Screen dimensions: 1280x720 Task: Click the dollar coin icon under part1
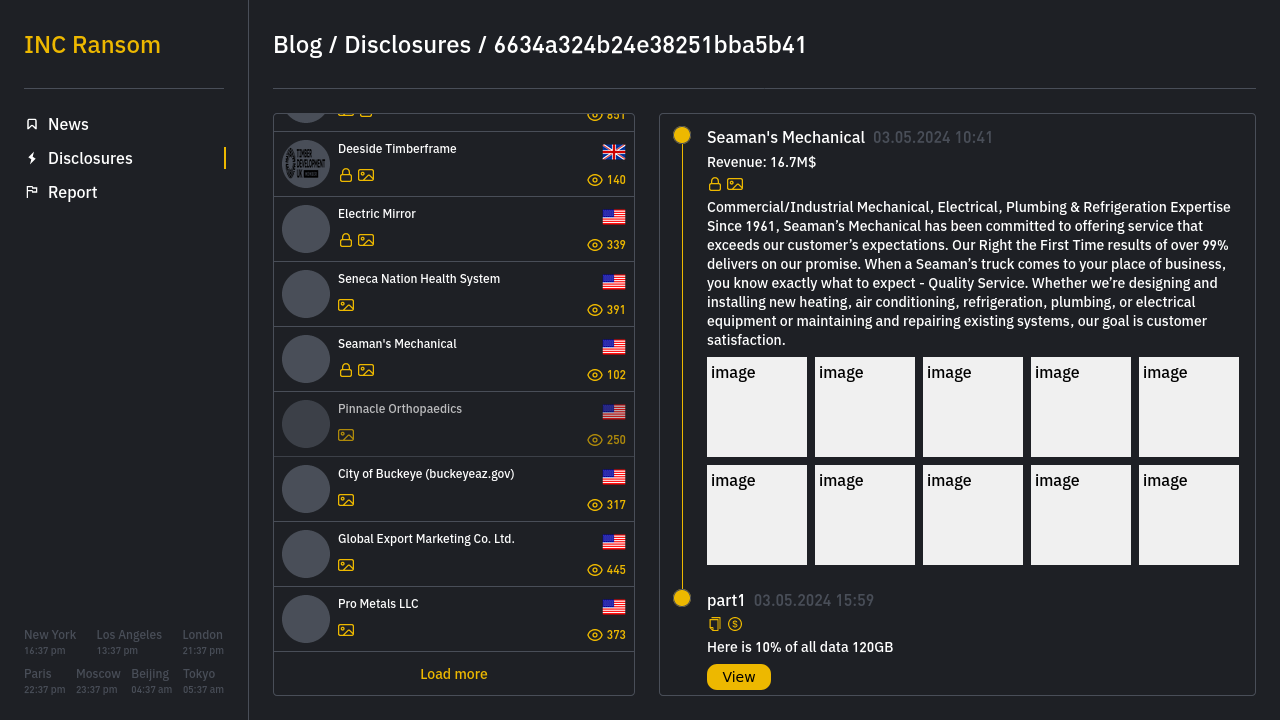click(x=735, y=624)
